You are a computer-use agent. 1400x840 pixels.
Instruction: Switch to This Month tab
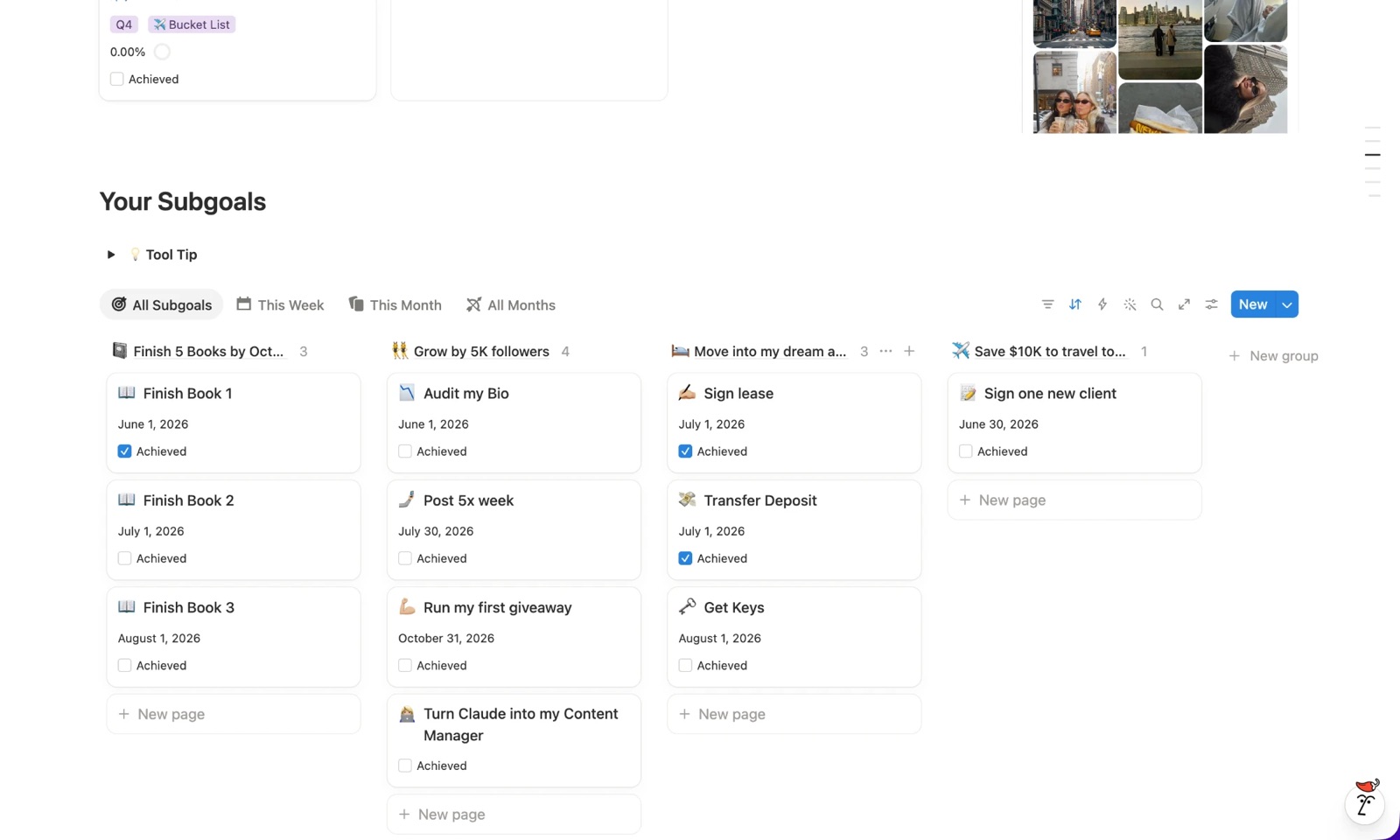coord(395,304)
